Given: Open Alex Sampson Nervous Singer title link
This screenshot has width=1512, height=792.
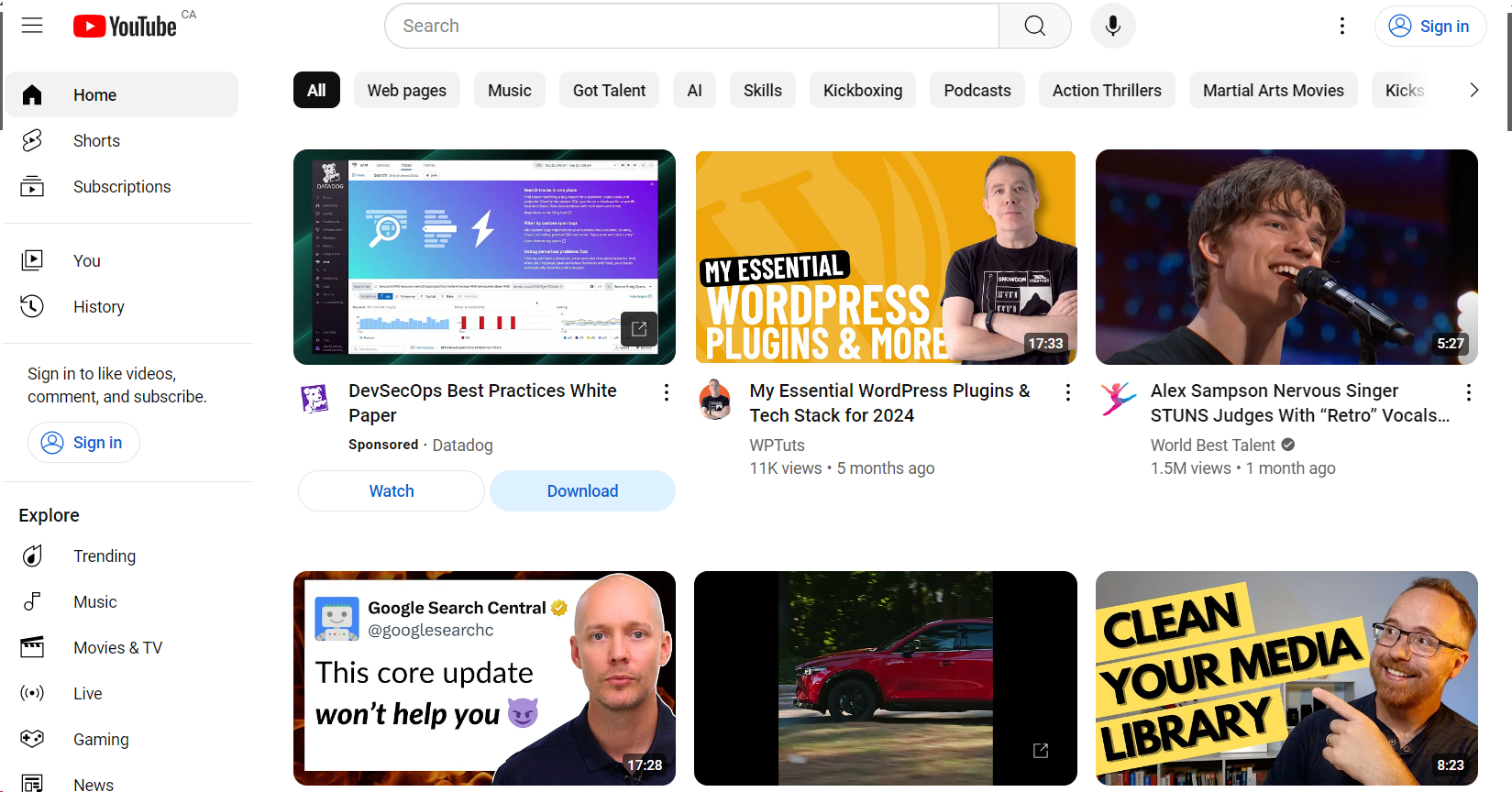Looking at the screenshot, I should (1300, 402).
